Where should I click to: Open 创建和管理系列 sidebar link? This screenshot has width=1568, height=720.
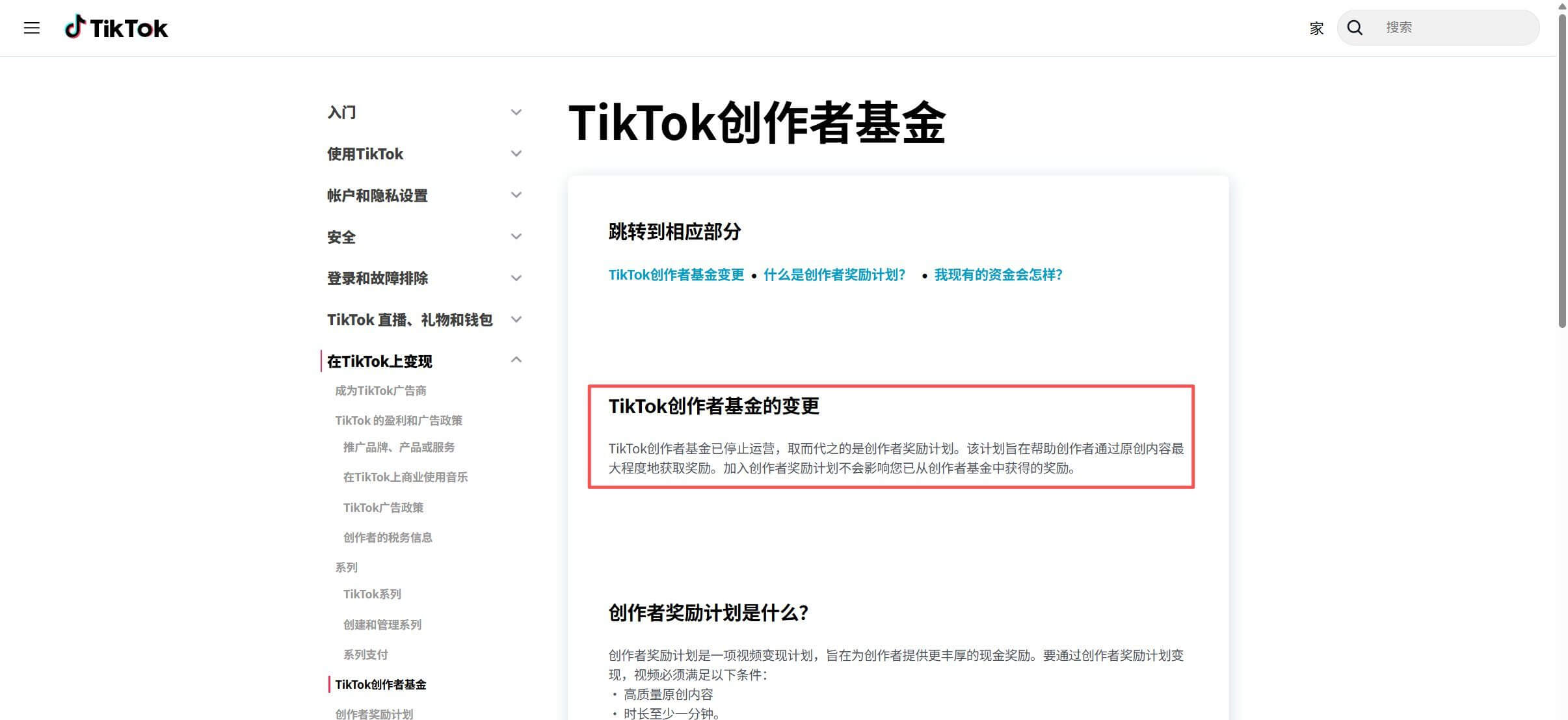coord(382,625)
